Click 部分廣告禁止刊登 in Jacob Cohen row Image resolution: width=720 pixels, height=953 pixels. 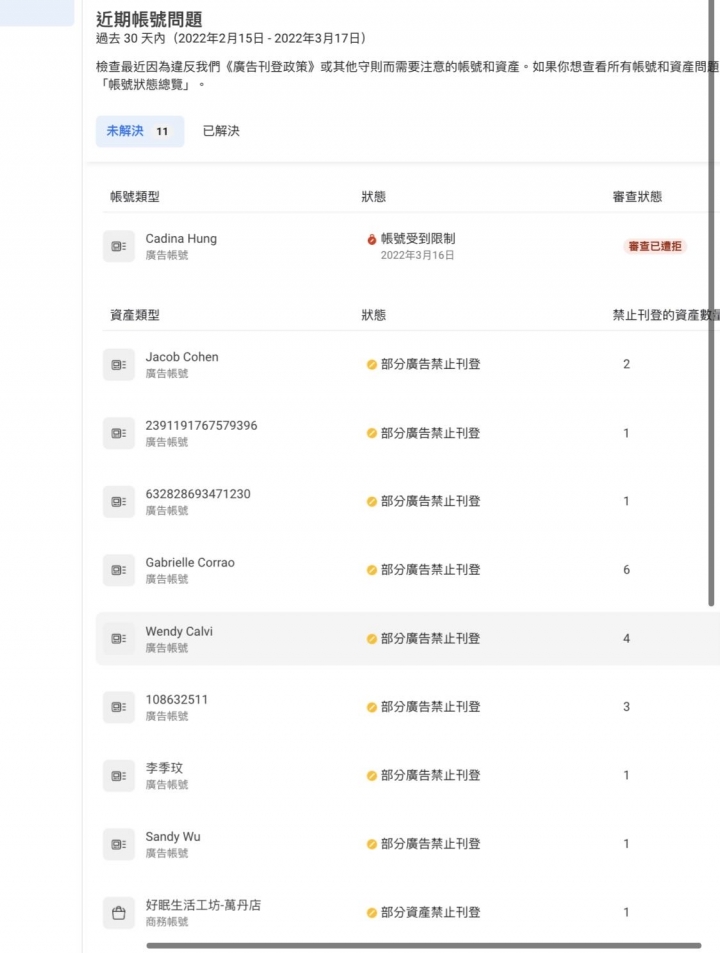(430, 365)
